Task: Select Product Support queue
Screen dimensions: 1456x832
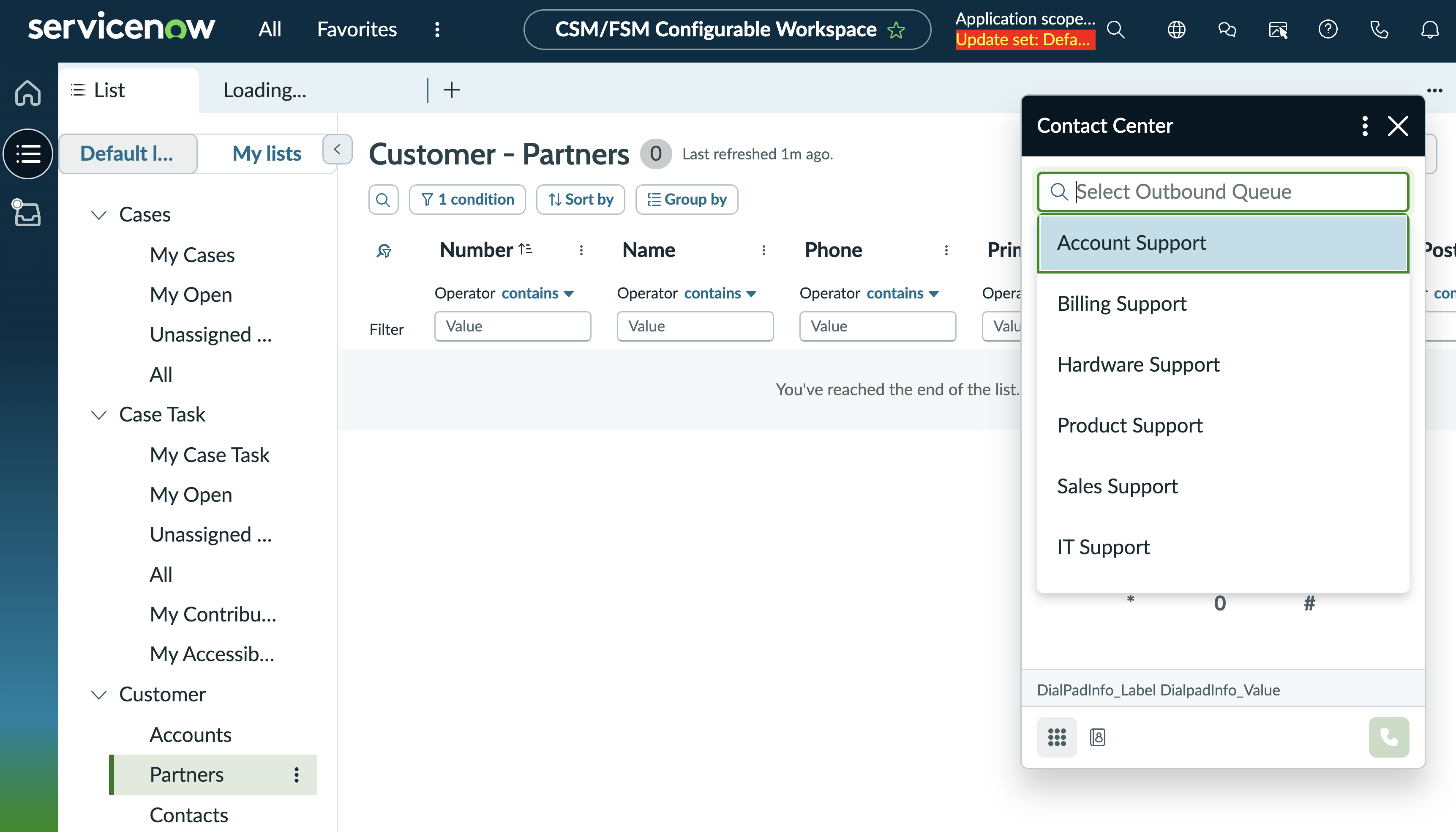Action: (x=1222, y=425)
